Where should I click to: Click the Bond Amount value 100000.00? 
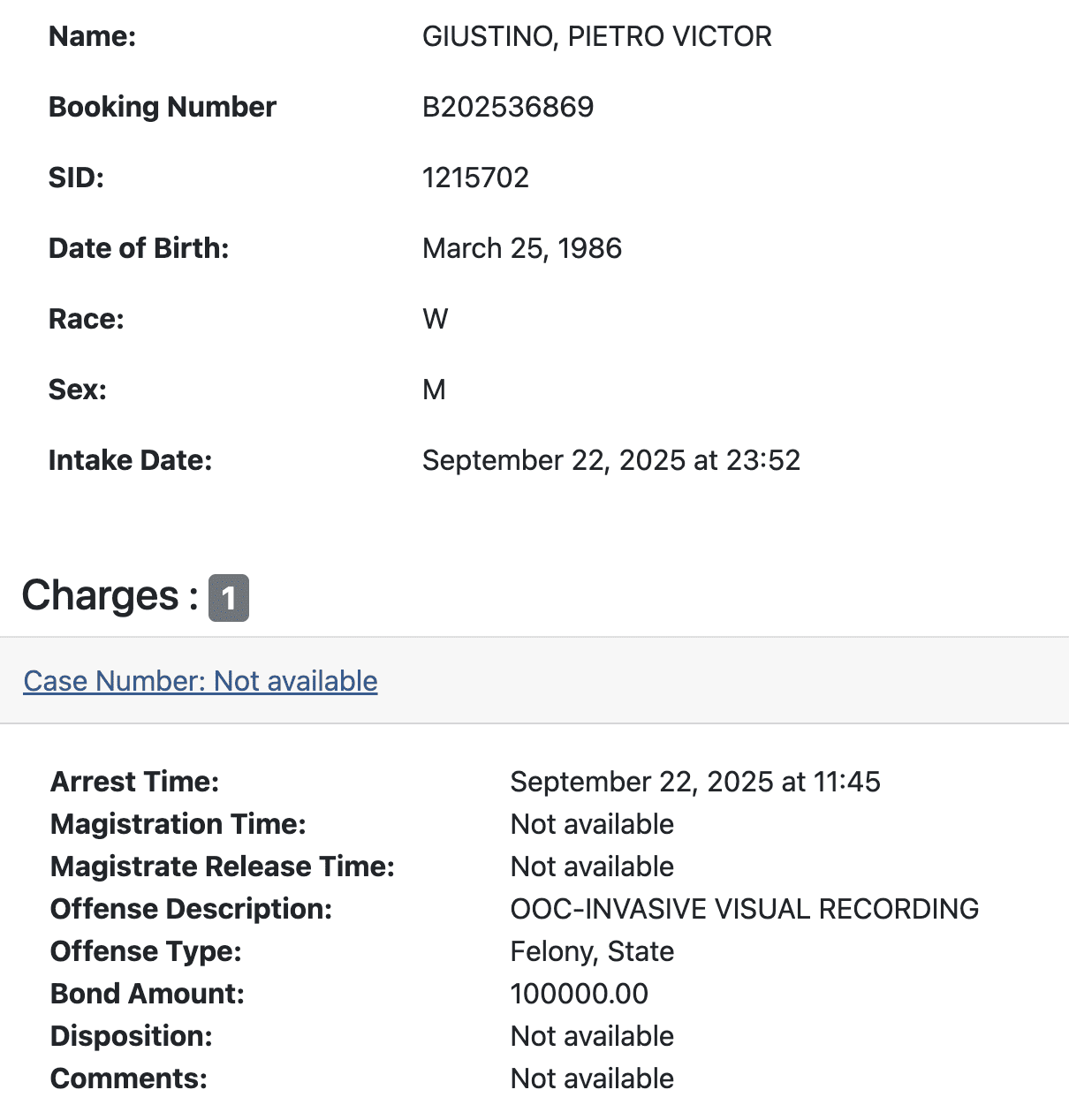click(579, 994)
